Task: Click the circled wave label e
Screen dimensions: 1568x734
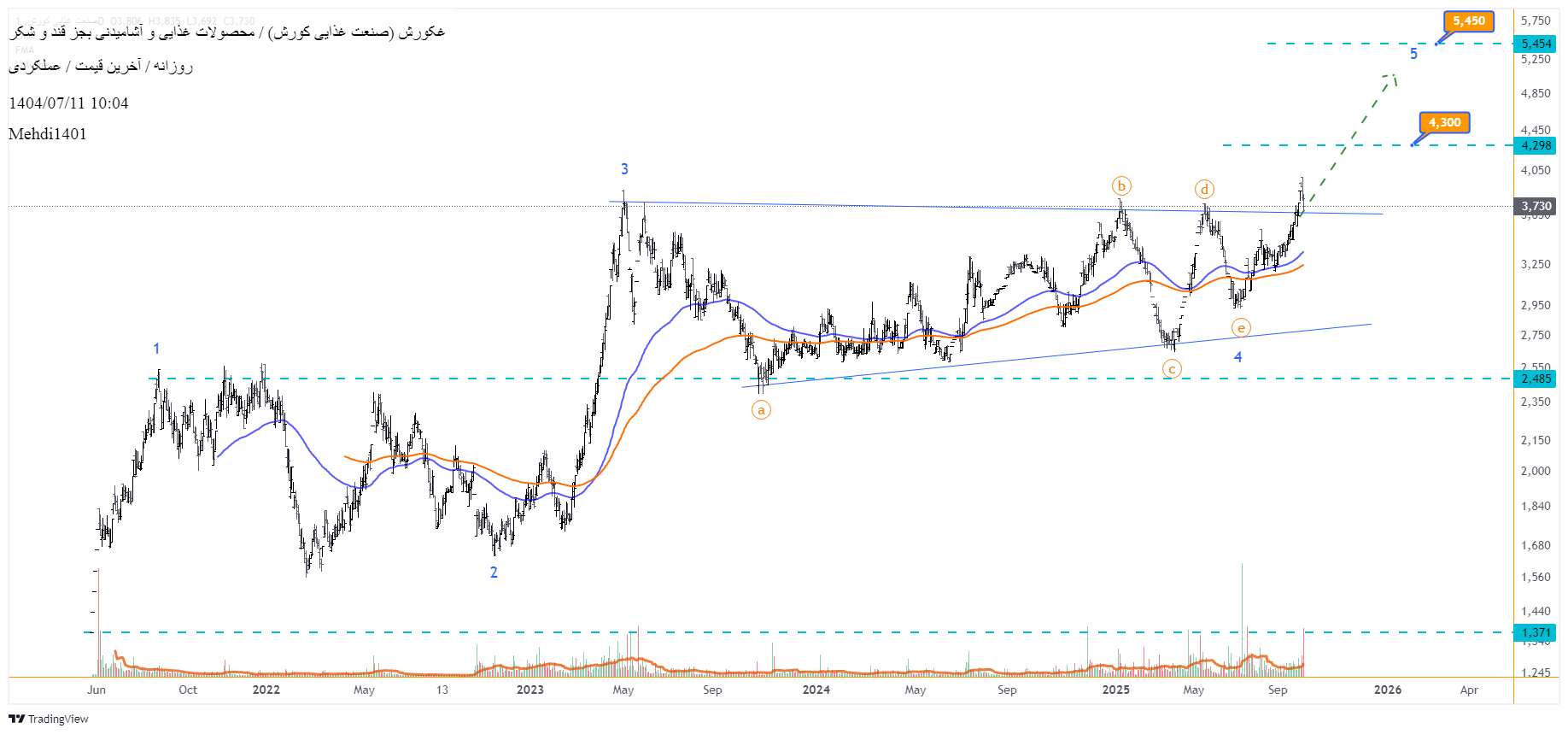Action: [x=1241, y=328]
